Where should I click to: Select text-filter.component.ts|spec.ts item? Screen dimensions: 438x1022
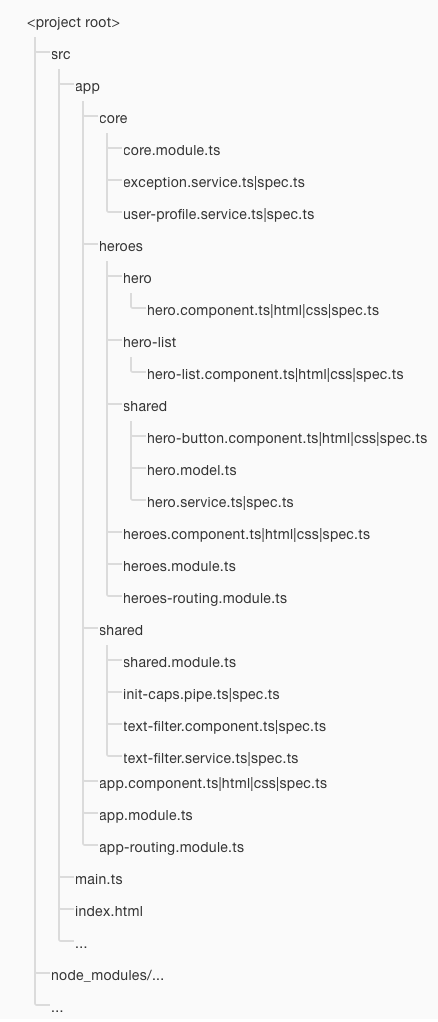pos(224,726)
